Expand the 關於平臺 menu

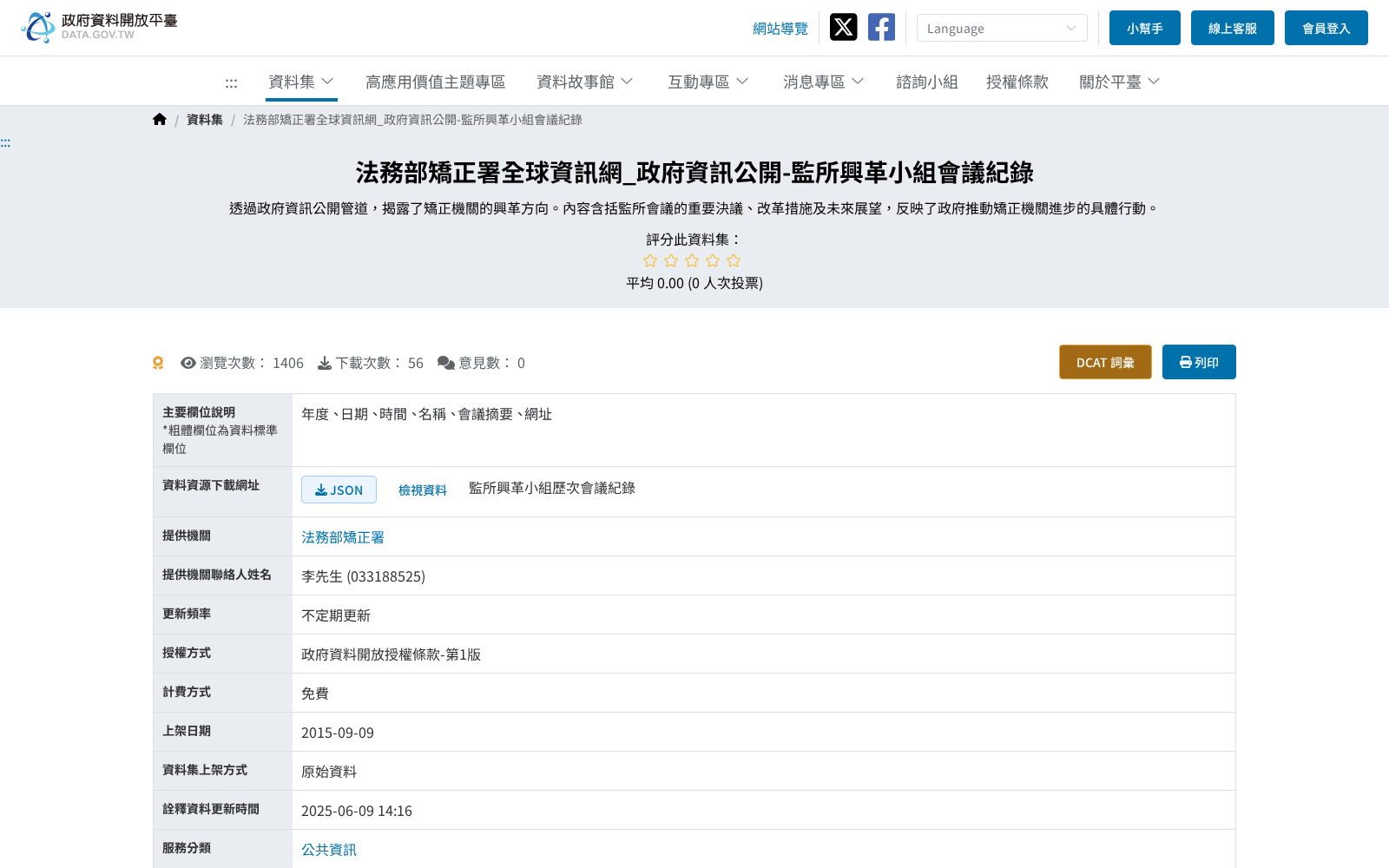[x=1120, y=82]
